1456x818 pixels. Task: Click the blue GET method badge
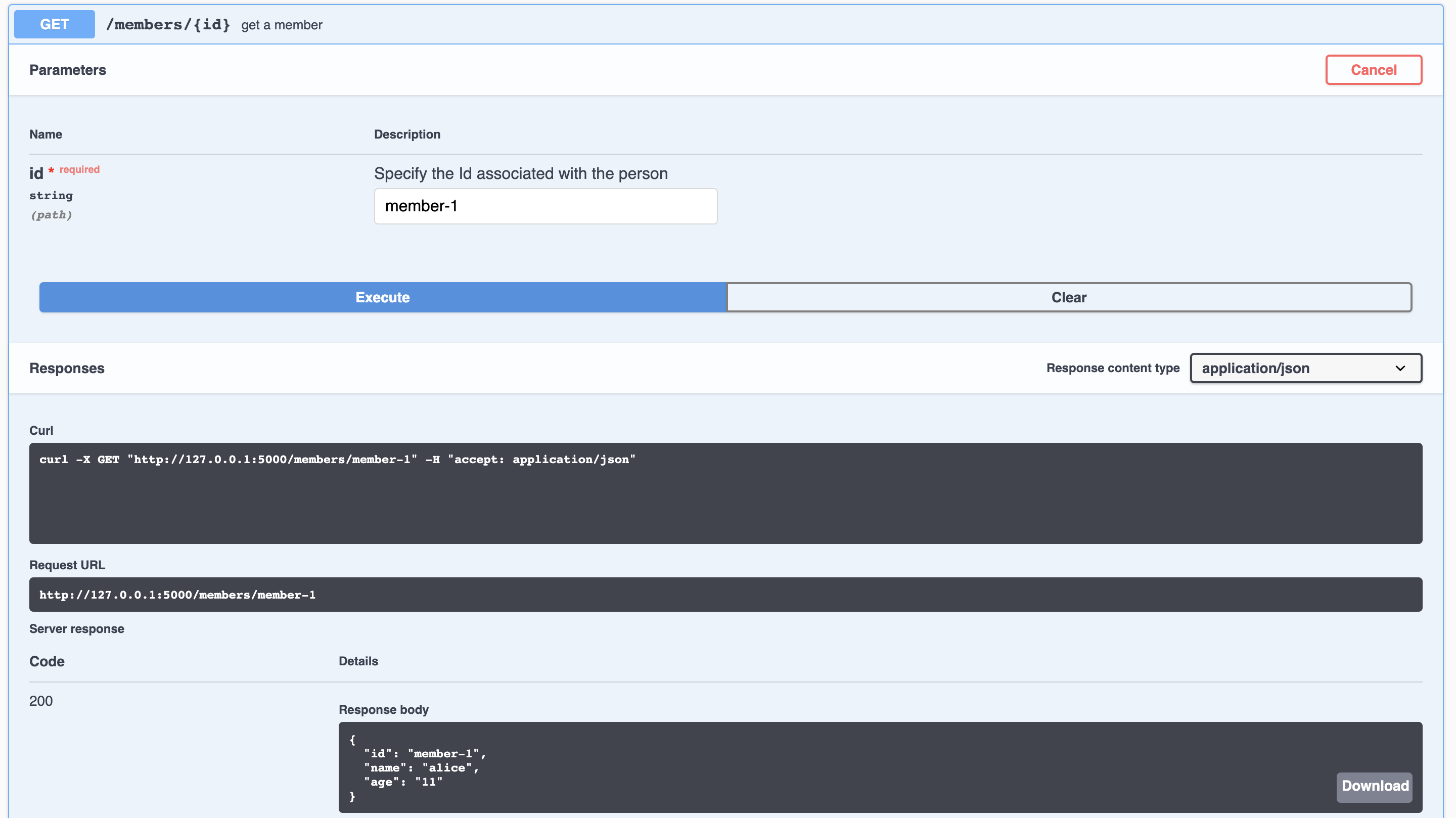click(x=53, y=24)
